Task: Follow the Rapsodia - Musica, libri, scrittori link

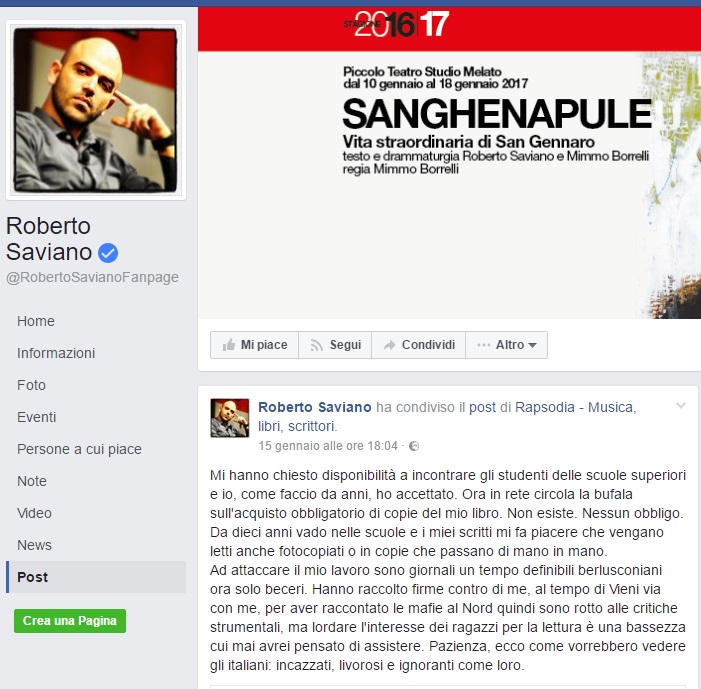Action: pos(447,416)
